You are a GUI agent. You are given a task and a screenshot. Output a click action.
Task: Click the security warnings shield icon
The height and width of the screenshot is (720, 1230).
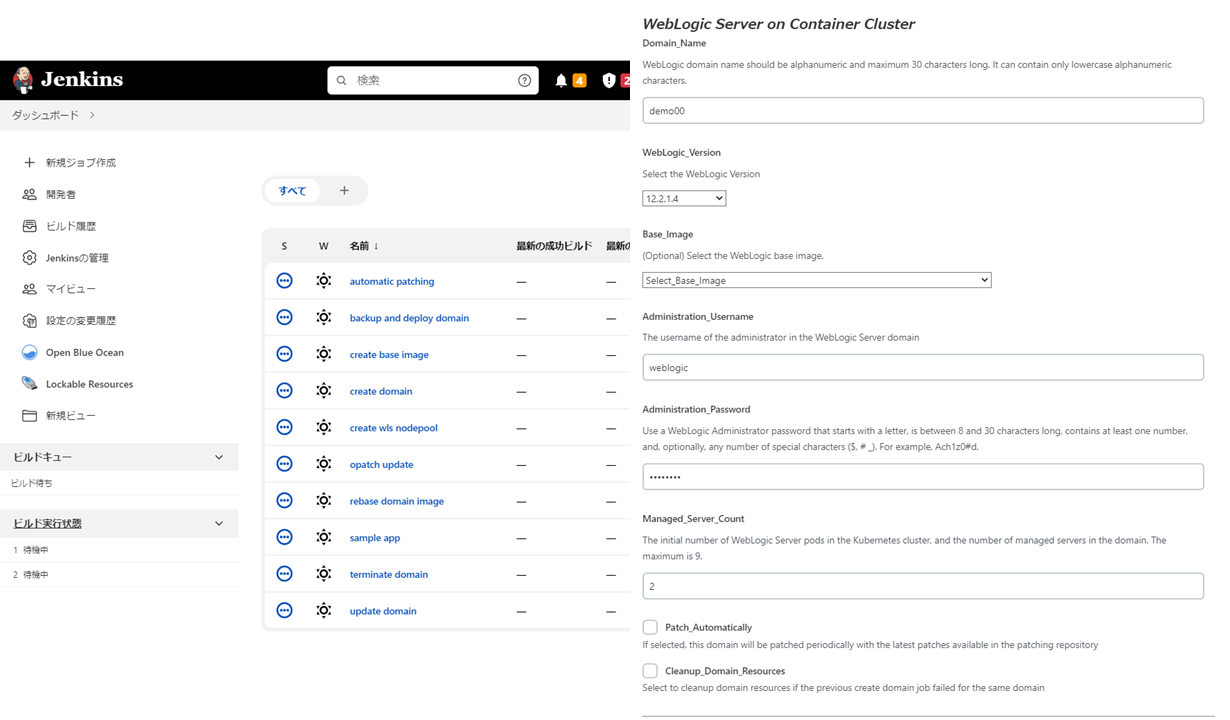coord(609,80)
